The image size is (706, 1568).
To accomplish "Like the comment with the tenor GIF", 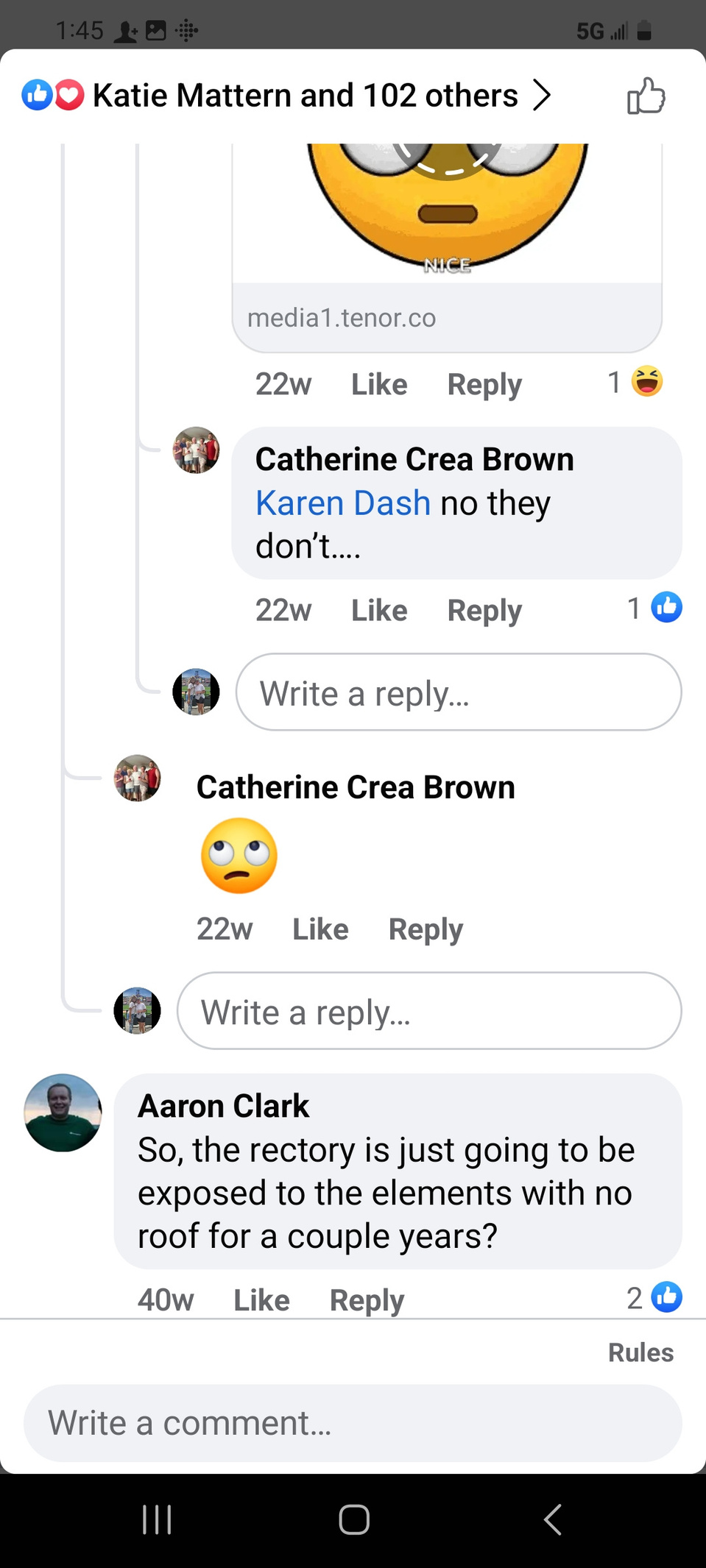I will (x=379, y=384).
